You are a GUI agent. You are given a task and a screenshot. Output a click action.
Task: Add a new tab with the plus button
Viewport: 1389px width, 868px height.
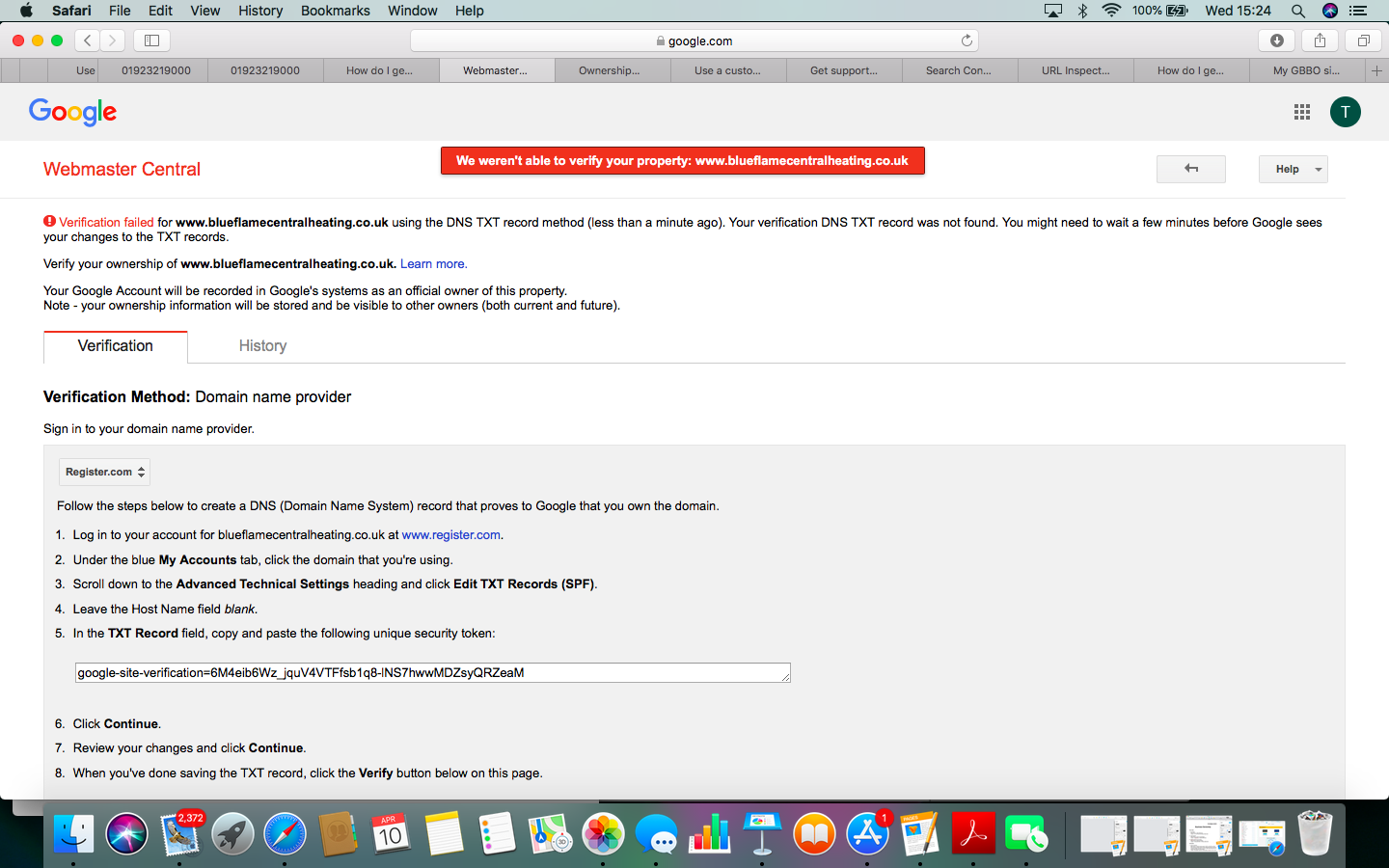point(1376,70)
